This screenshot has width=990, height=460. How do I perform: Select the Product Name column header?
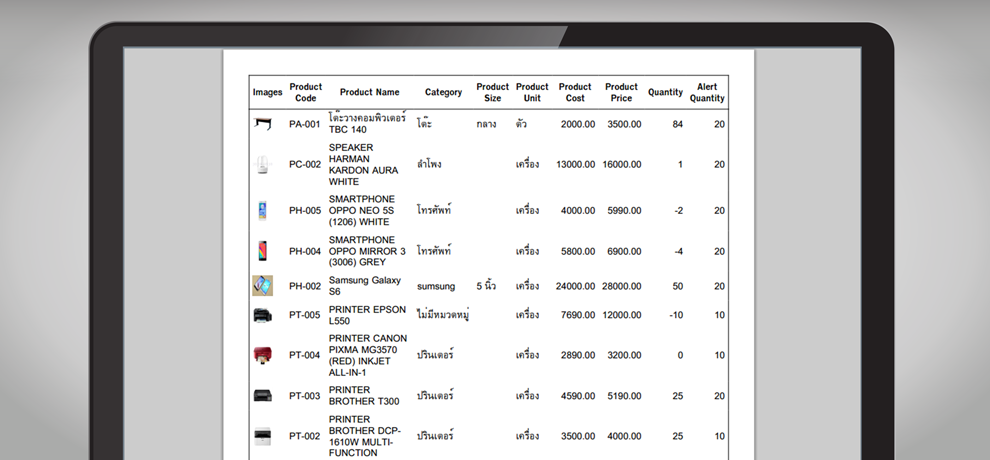[369, 92]
